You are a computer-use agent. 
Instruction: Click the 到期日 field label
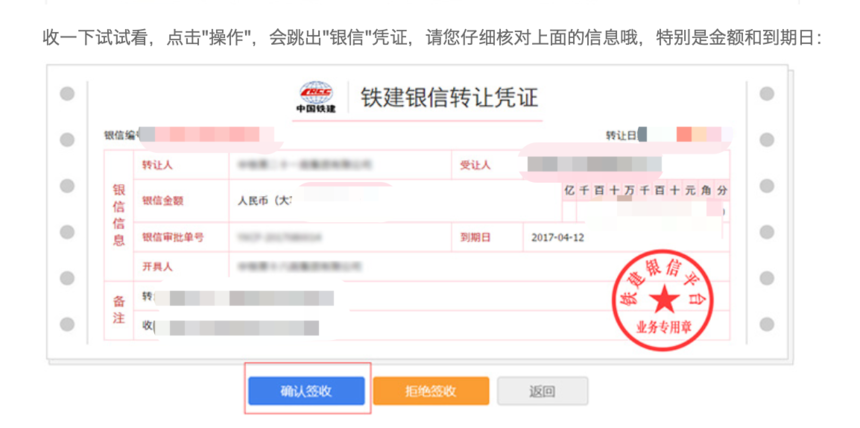[476, 237]
